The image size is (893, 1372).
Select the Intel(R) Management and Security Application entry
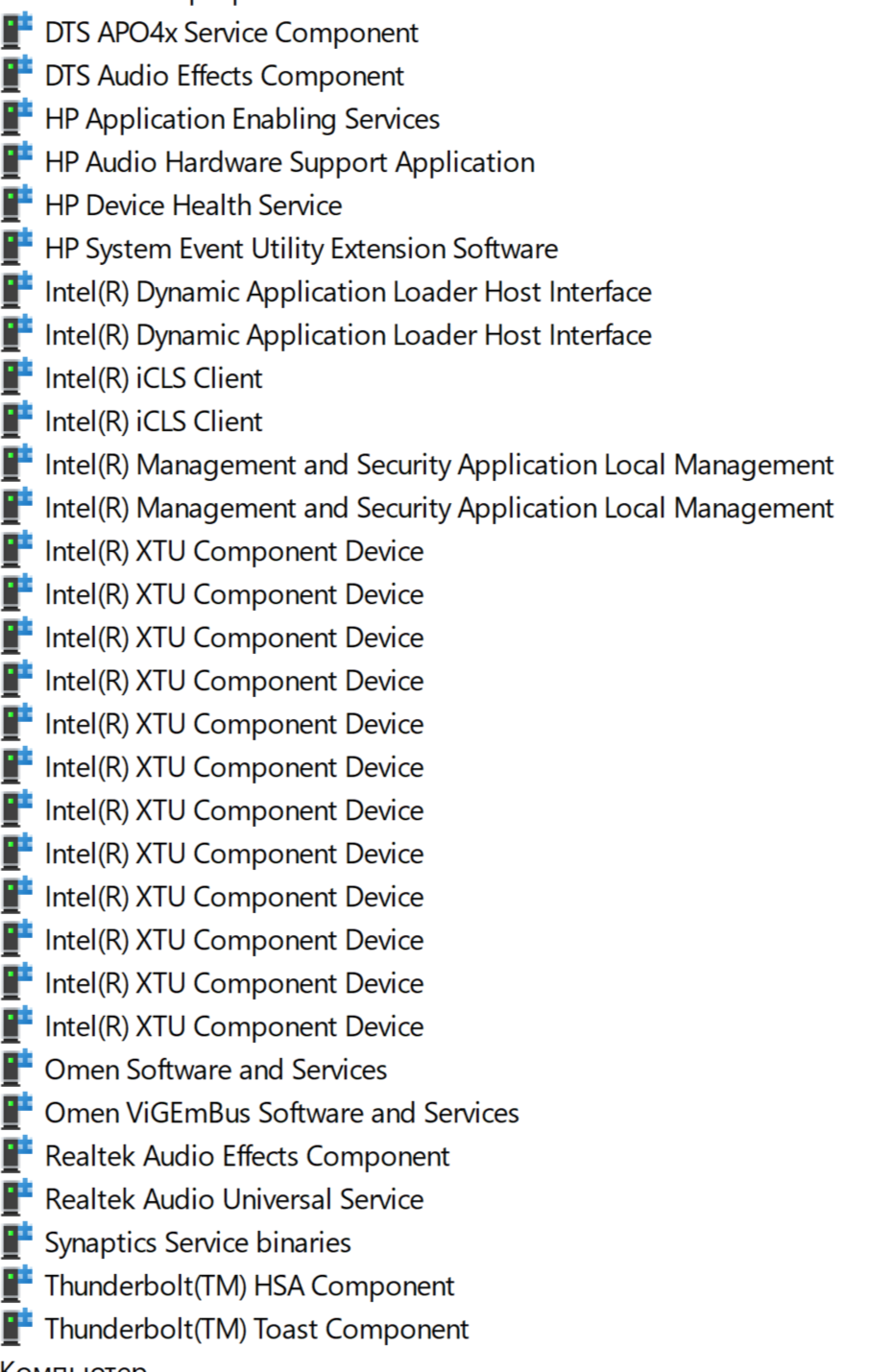(439, 465)
